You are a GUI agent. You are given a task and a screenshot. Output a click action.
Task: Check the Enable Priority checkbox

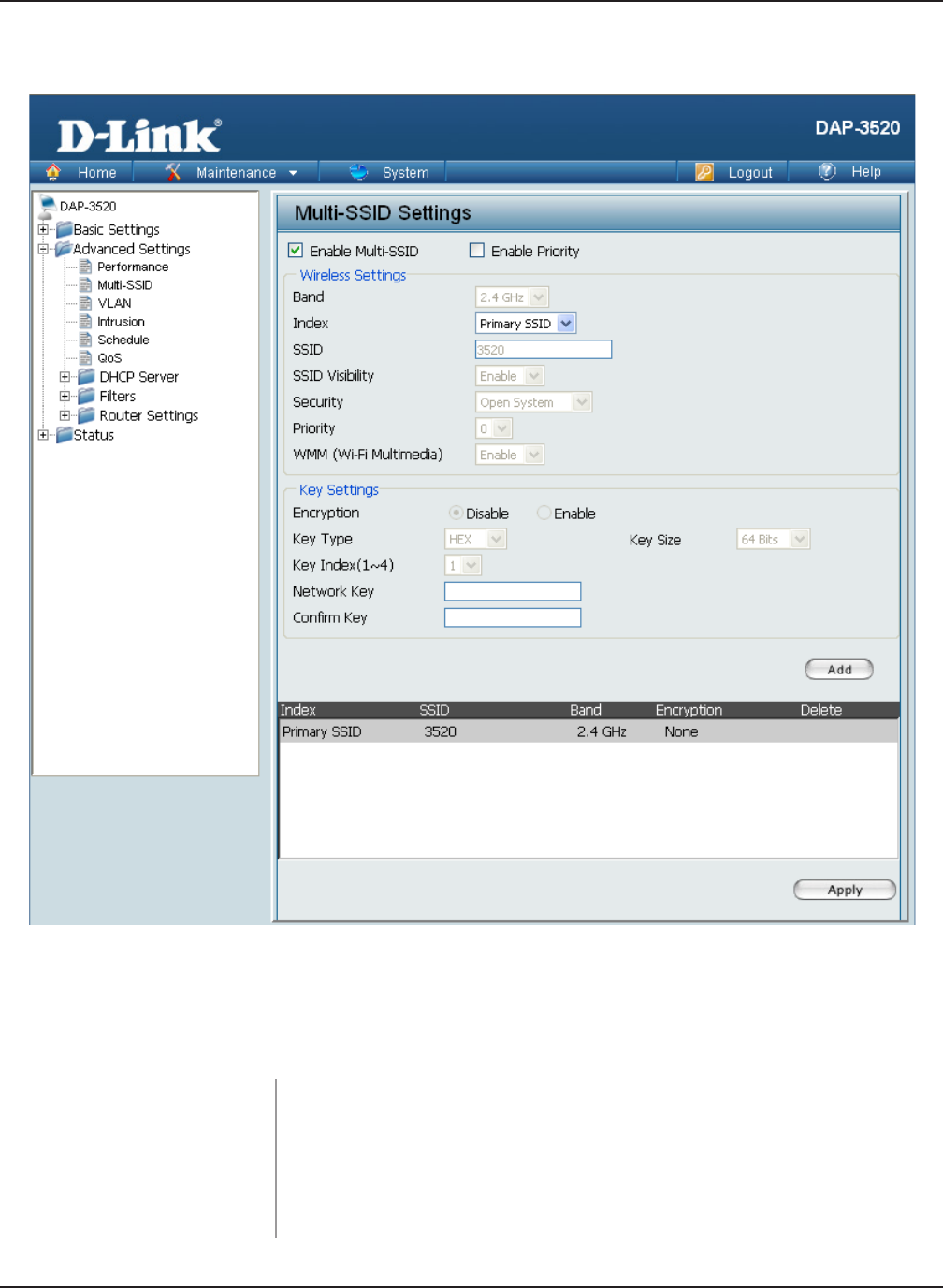pos(477,250)
